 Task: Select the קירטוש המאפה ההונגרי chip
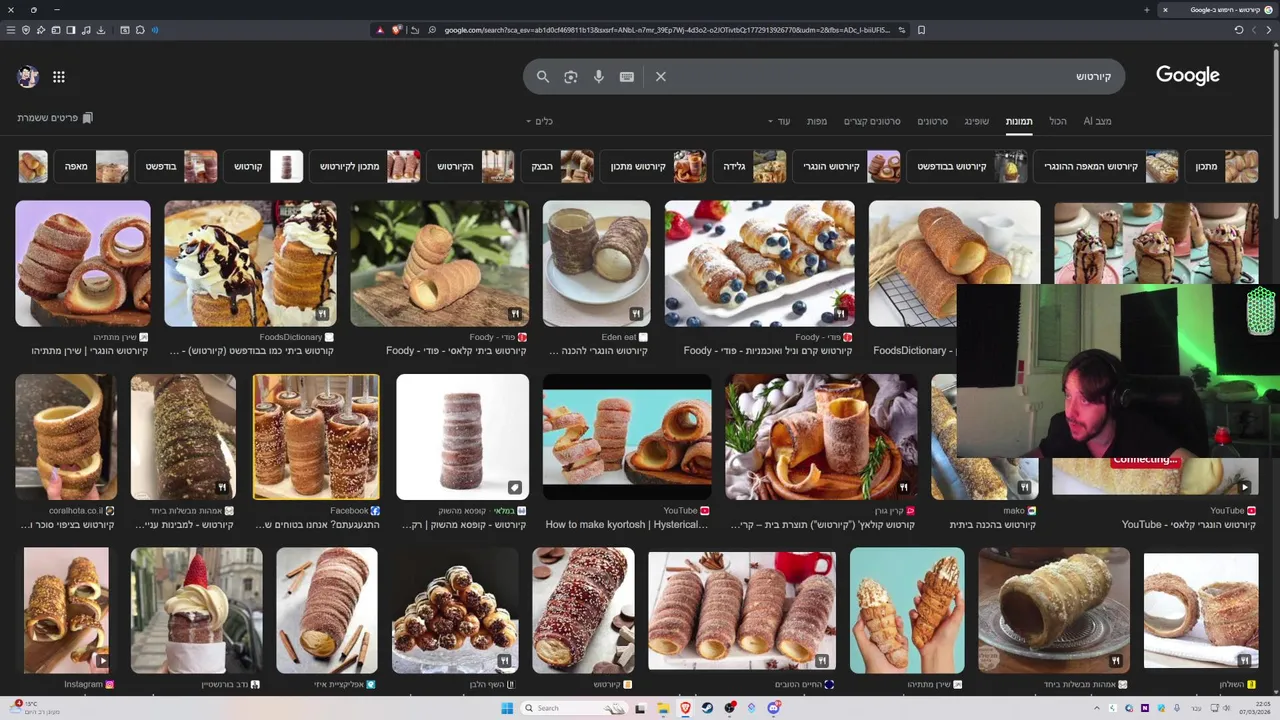pos(1106,166)
